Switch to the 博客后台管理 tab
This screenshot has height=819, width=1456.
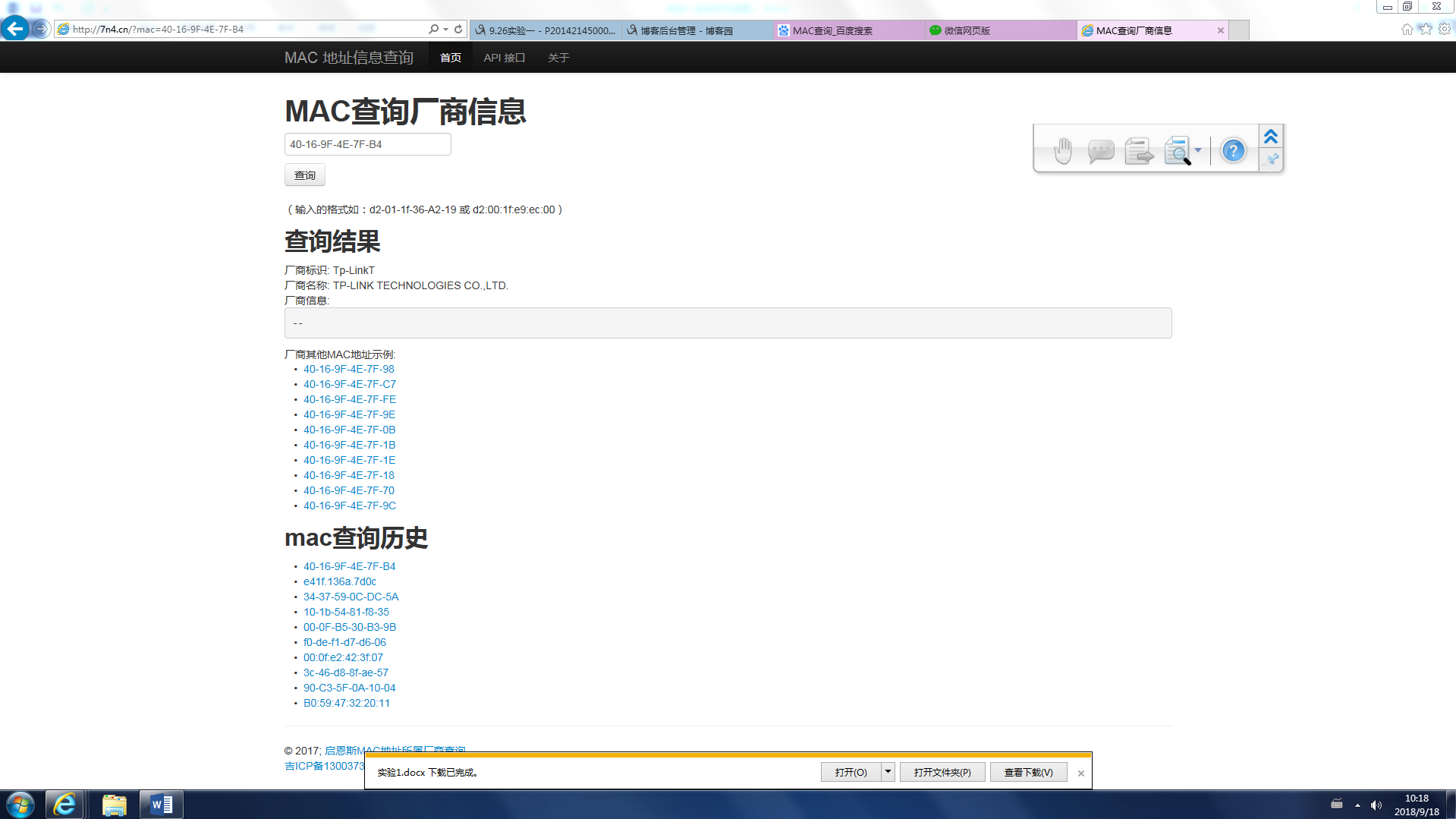click(697, 30)
